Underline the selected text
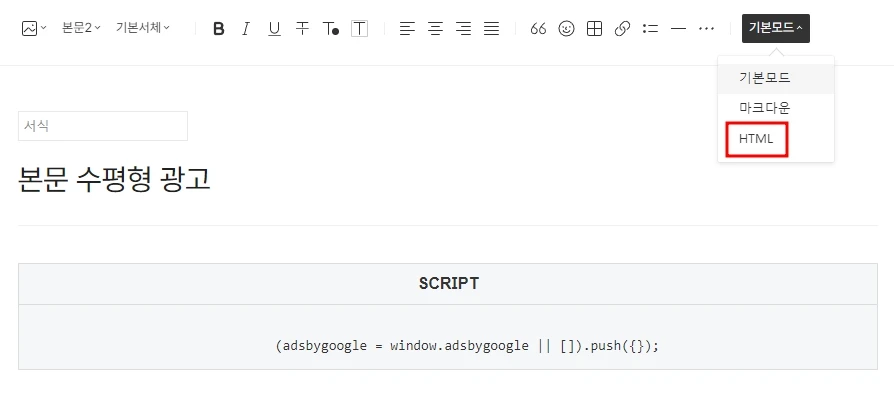The width and height of the screenshot is (894, 394). [x=274, y=29]
